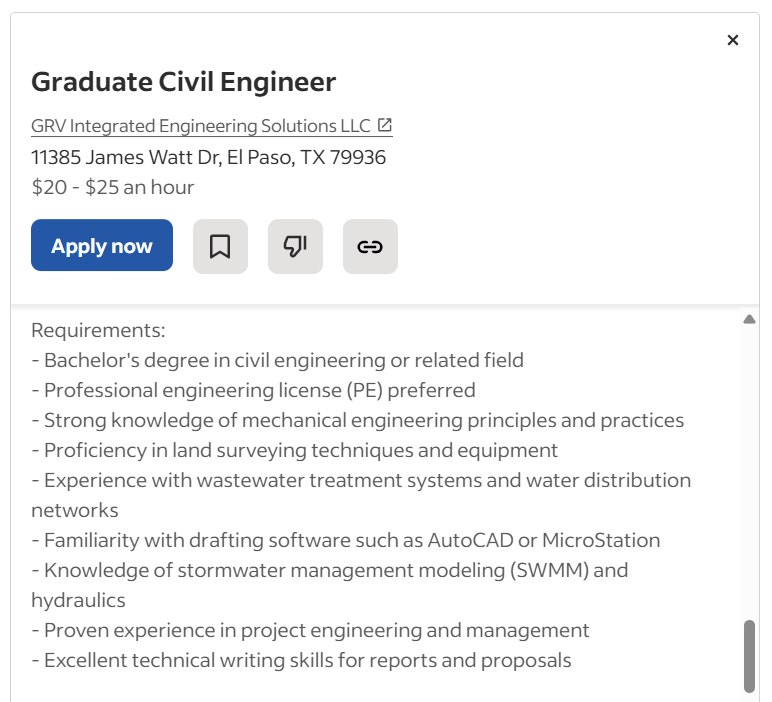Close the job details panel
The image size is (772, 702).
(x=733, y=40)
